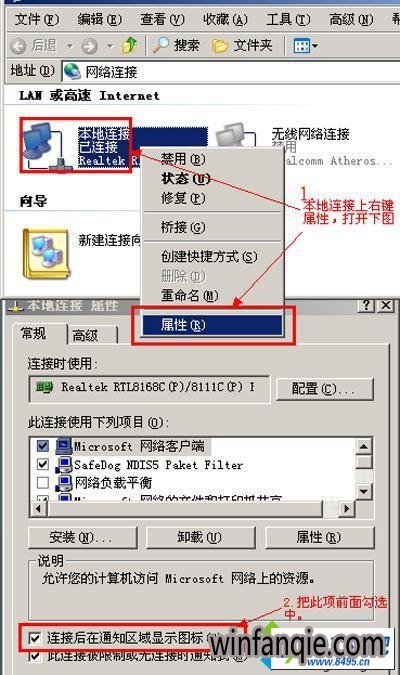This screenshot has height=675, width=400.
Task: Select the disabled wireless connection icon
Action: pyautogui.click(x=235, y=138)
